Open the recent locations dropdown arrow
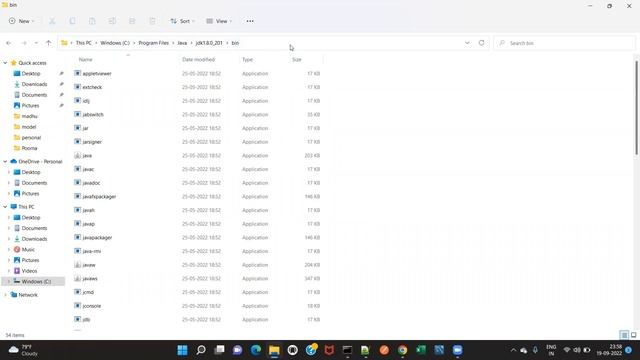Image resolution: width=640 pixels, height=360 pixels. (36, 43)
